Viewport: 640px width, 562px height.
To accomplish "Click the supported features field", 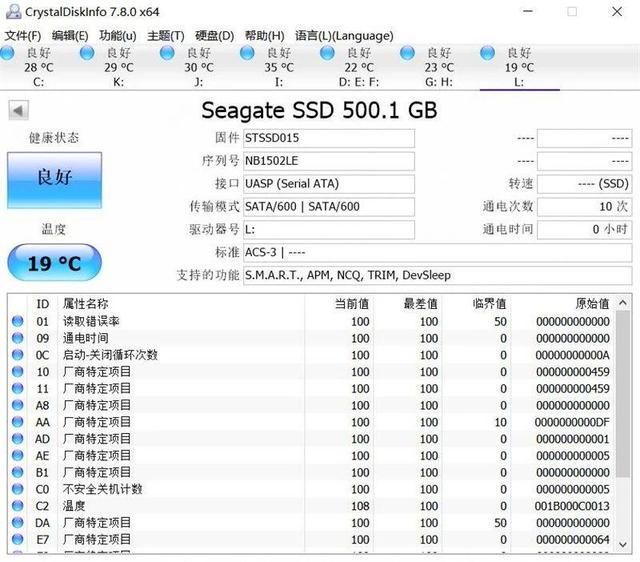I will click(438, 275).
